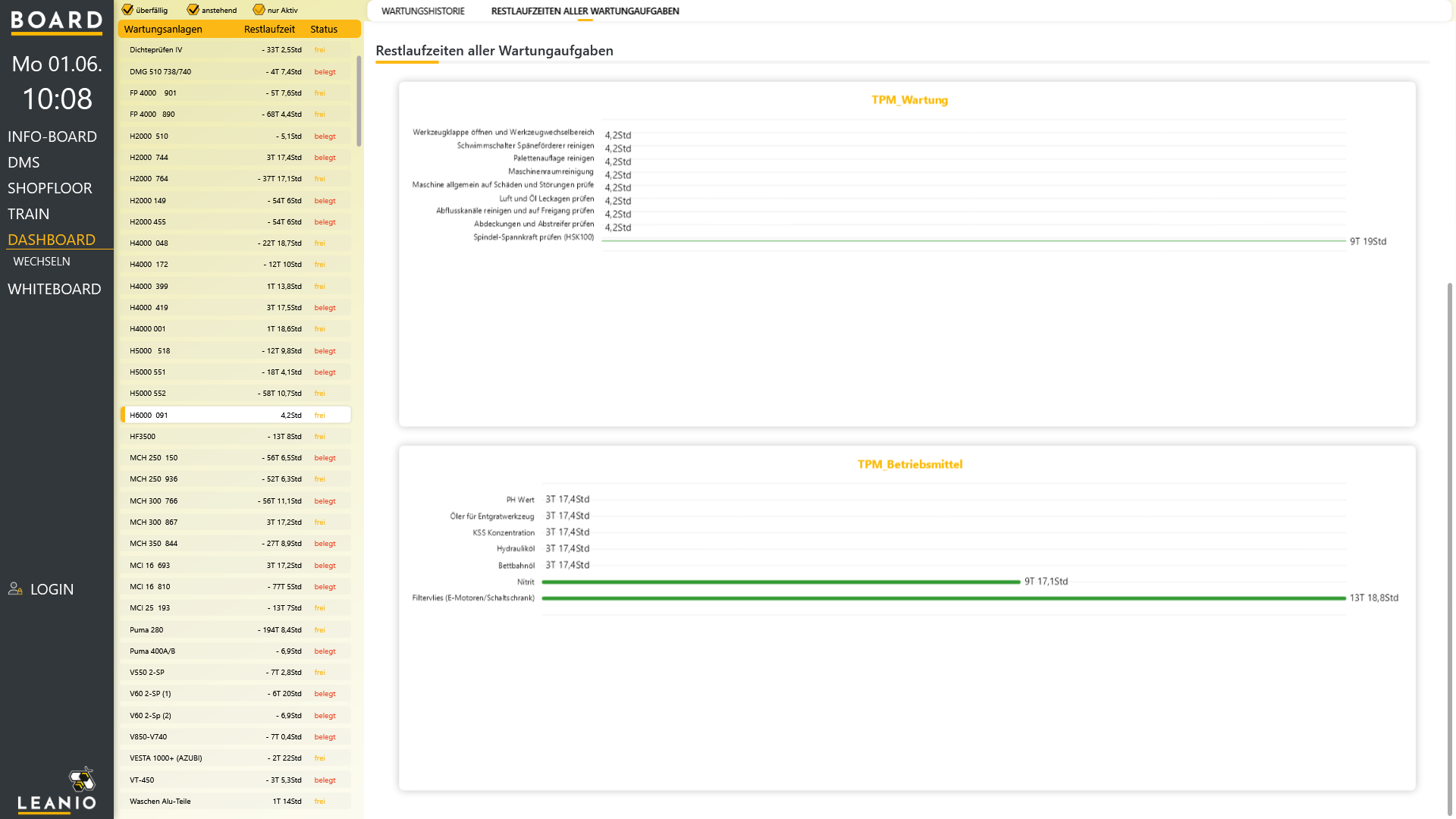Go to SHOPFLOOR section
The width and height of the screenshot is (1456, 819).
click(x=50, y=188)
